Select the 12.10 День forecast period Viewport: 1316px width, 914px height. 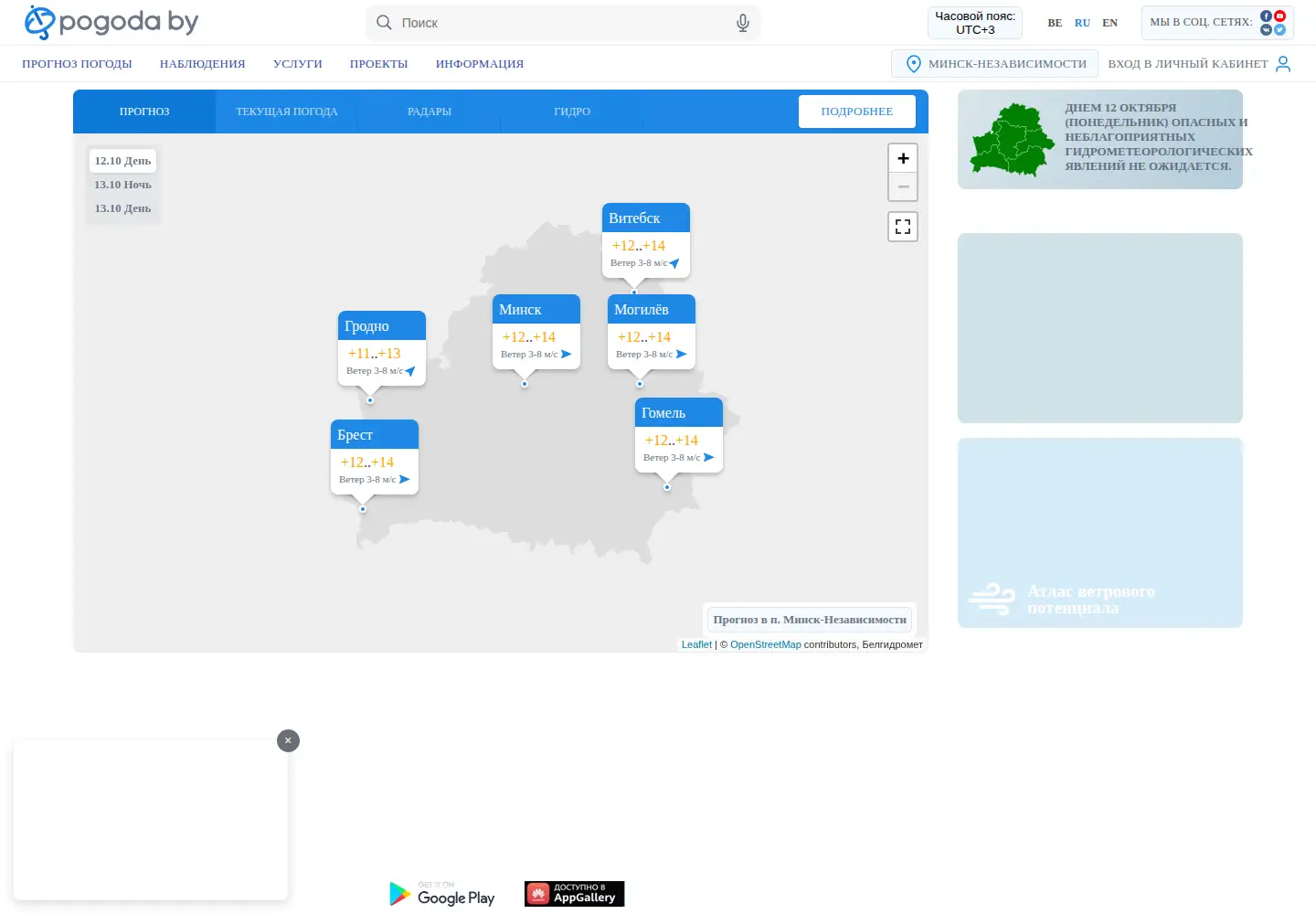click(122, 161)
